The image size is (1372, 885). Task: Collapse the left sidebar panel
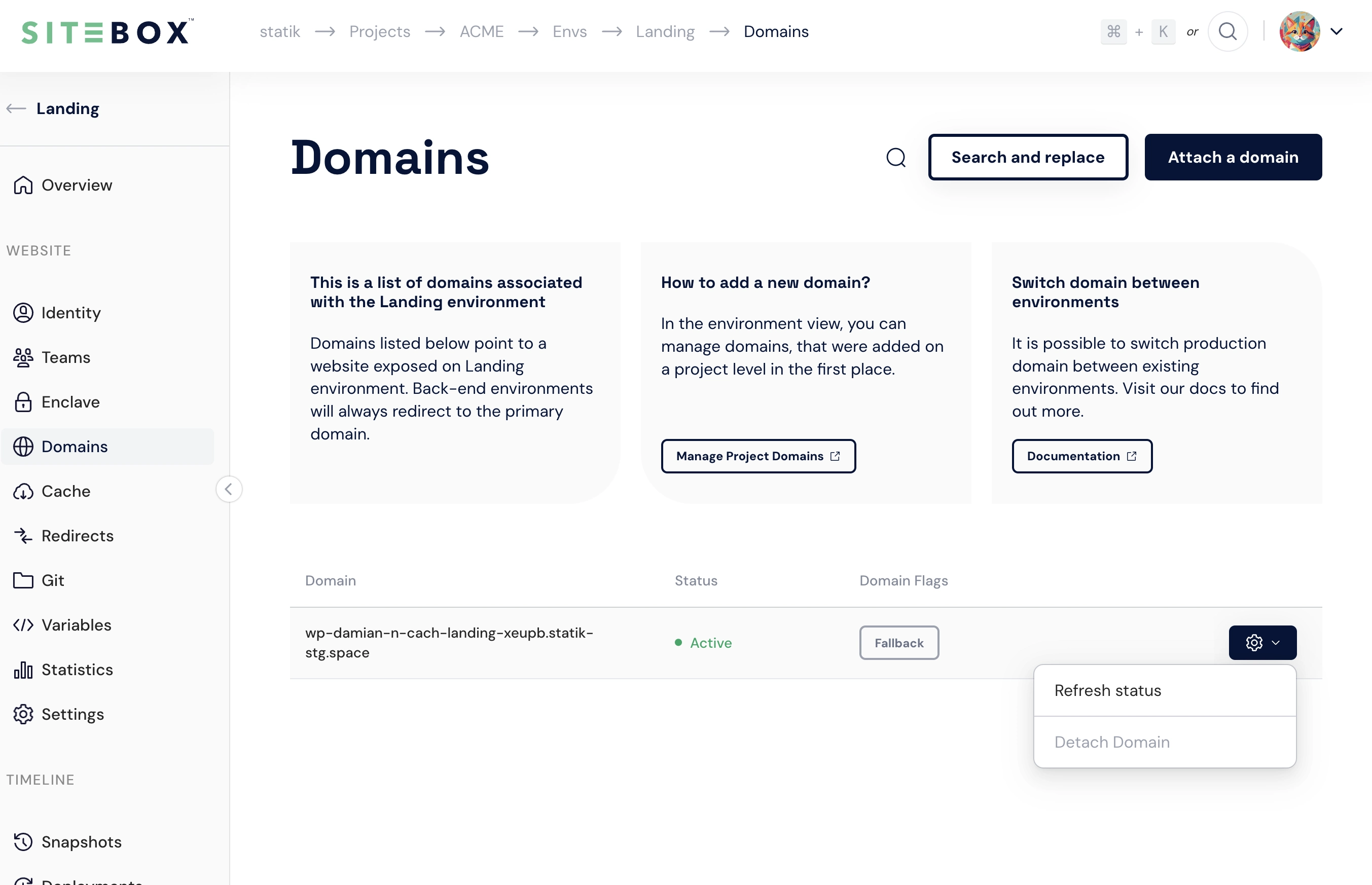[229, 489]
